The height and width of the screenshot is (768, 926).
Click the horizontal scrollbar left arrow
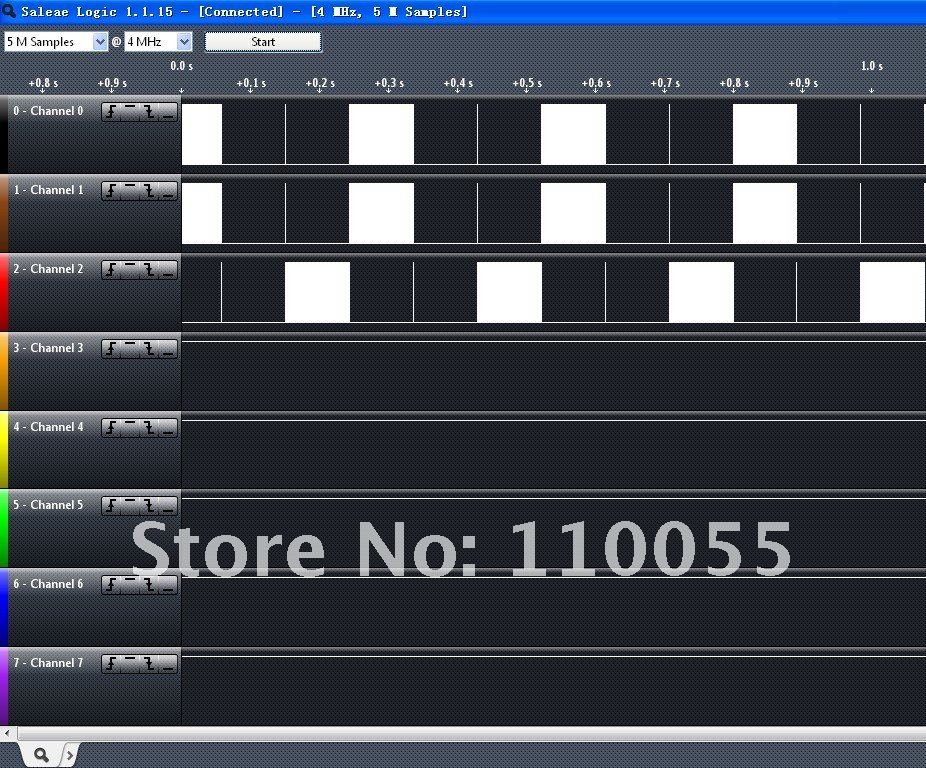pyautogui.click(x=7, y=734)
